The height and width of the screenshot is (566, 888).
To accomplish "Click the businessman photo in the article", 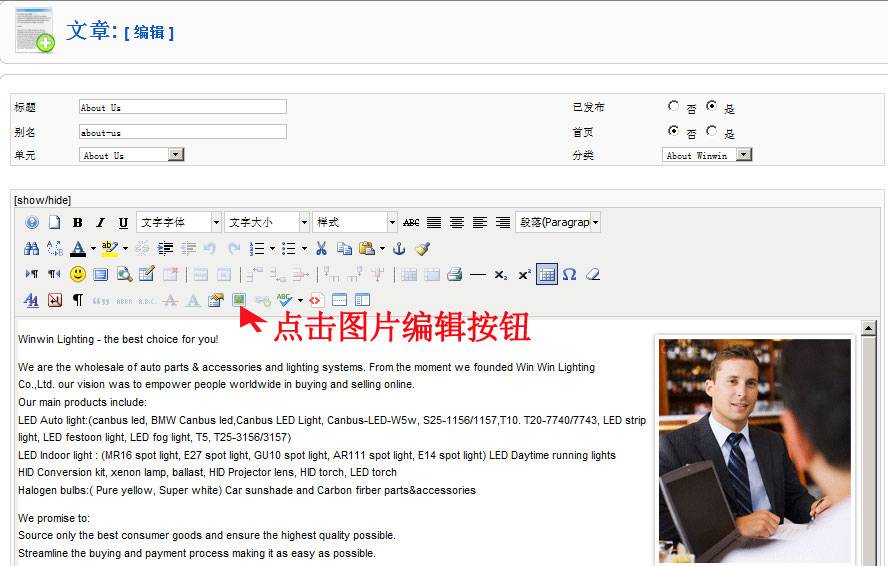I will coord(755,450).
